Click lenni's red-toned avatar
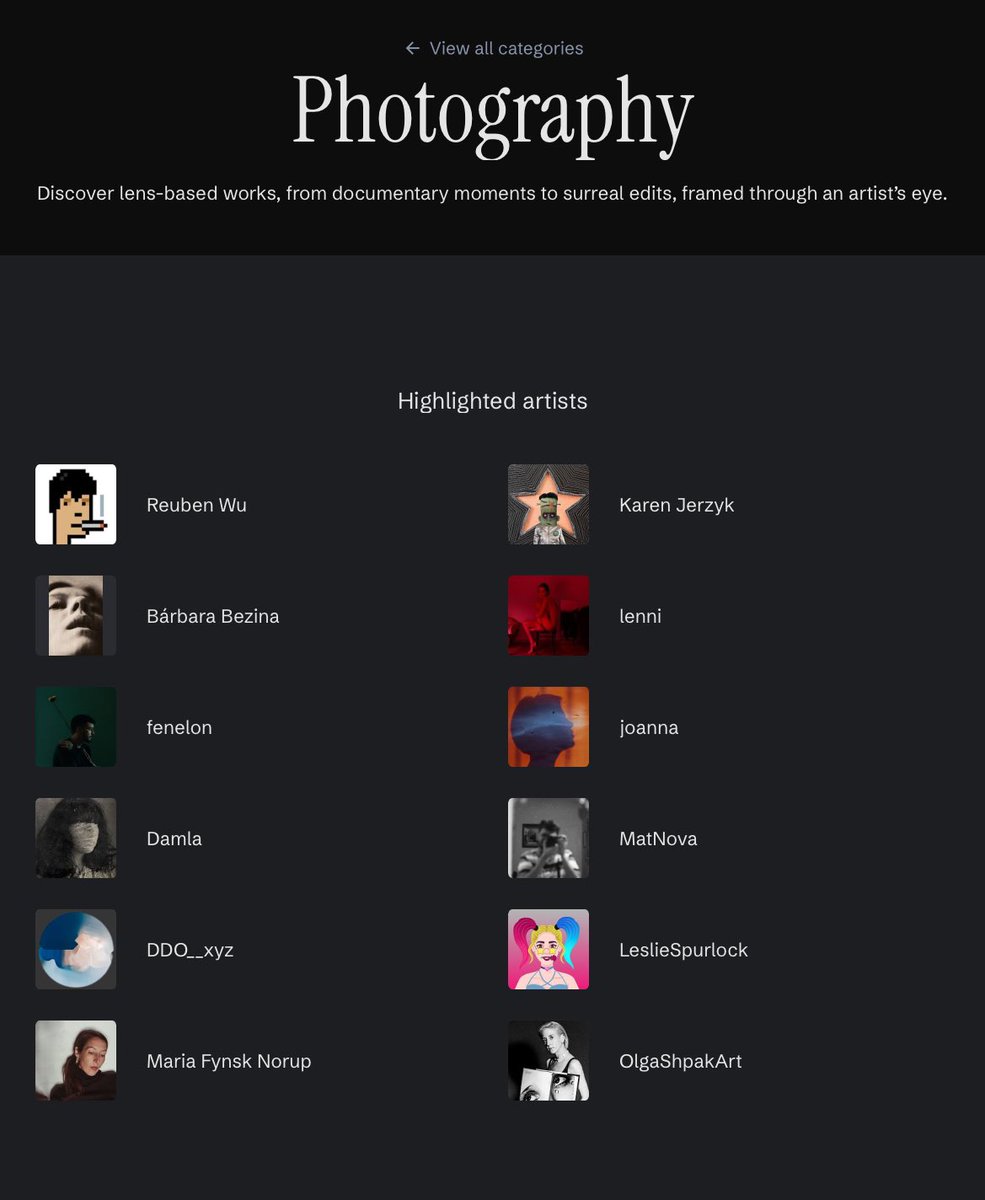Screen dimensions: 985x1200 (548, 616)
